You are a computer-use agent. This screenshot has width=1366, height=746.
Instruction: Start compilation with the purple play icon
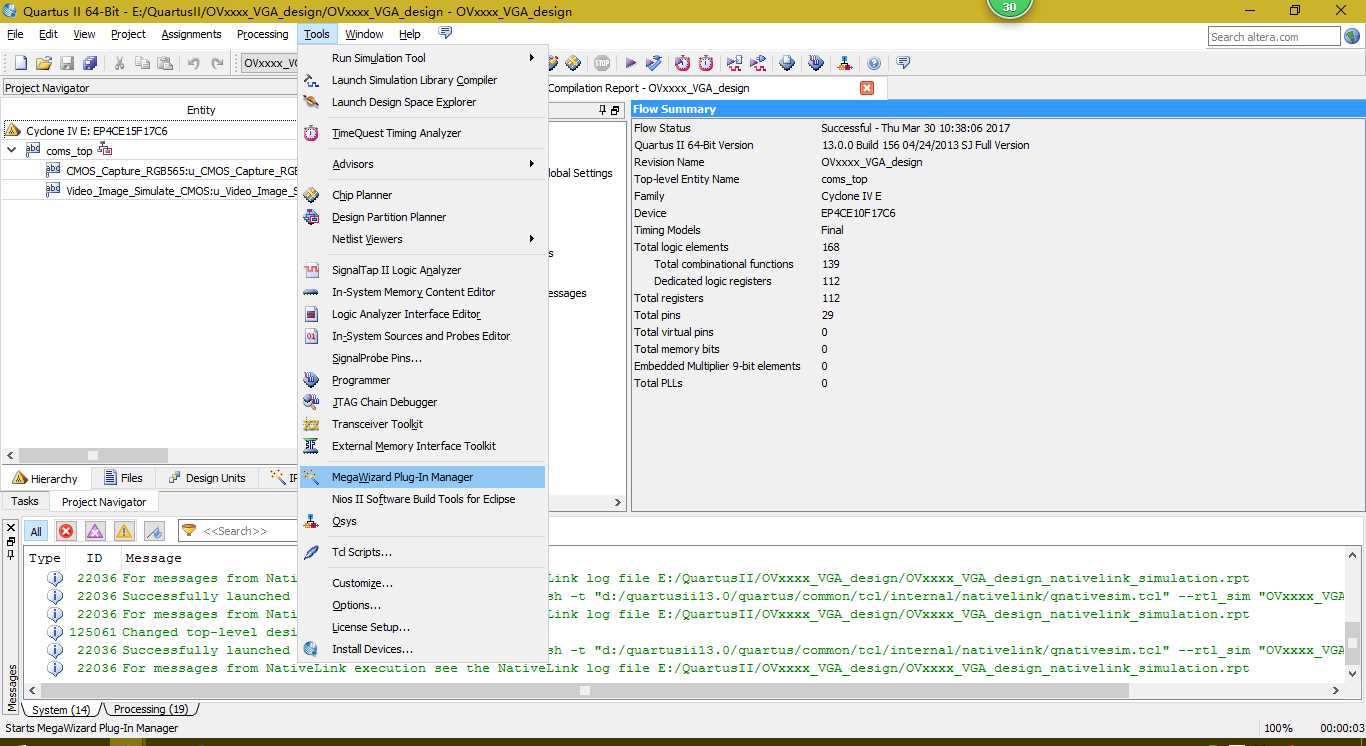pyautogui.click(x=630, y=63)
